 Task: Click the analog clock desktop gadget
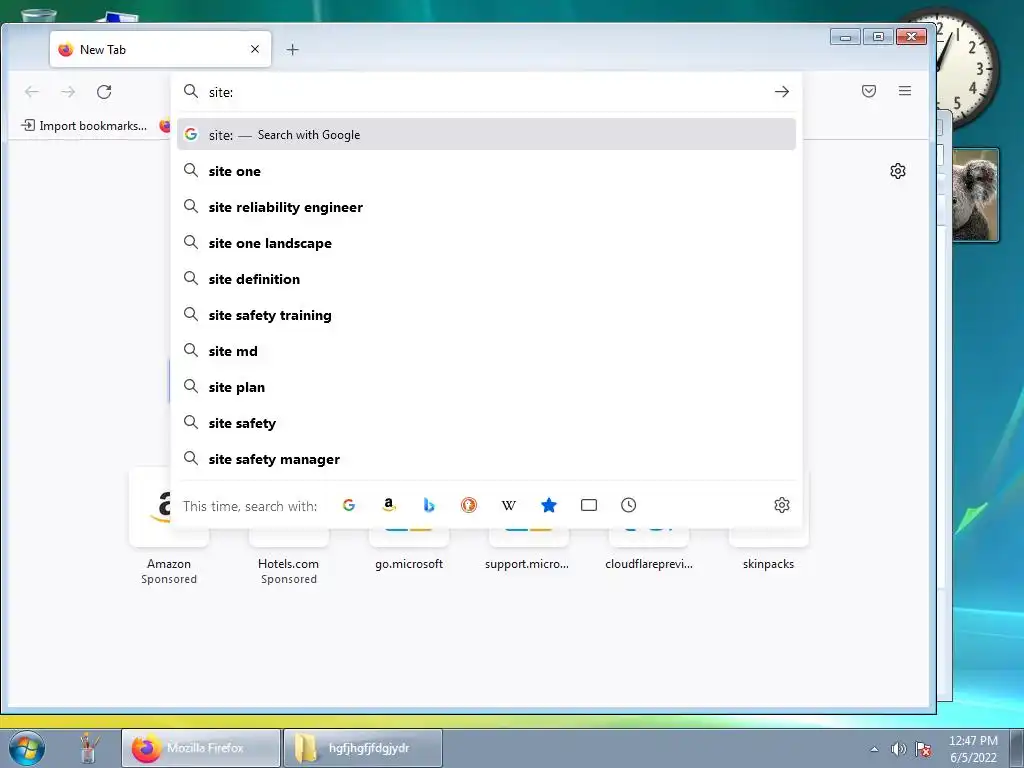(967, 67)
